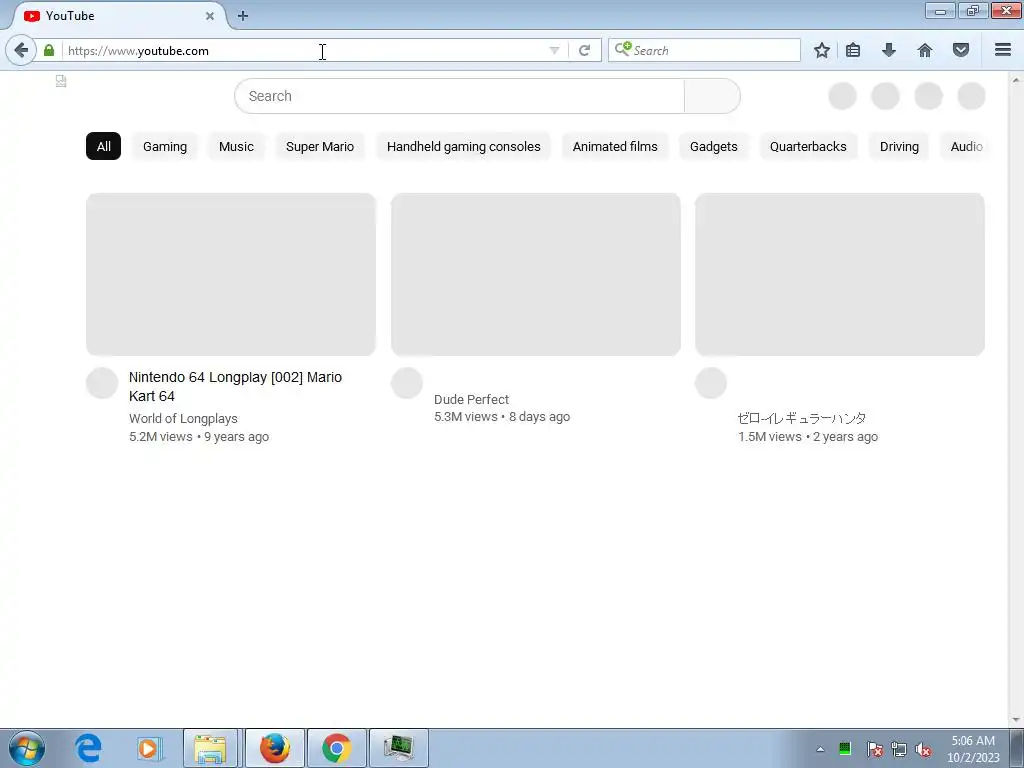This screenshot has height=768, width=1024.
Task: Open network status tray icon
Action: pyautogui.click(x=899, y=749)
